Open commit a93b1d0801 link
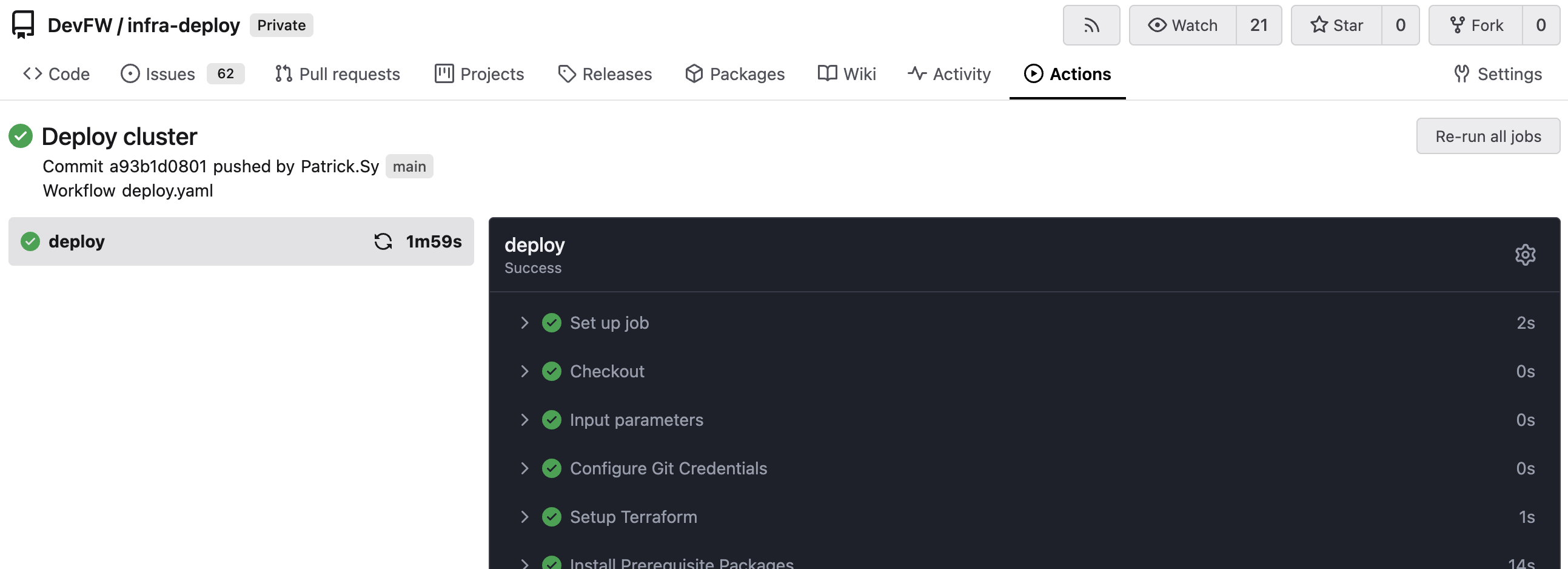 click(x=158, y=166)
